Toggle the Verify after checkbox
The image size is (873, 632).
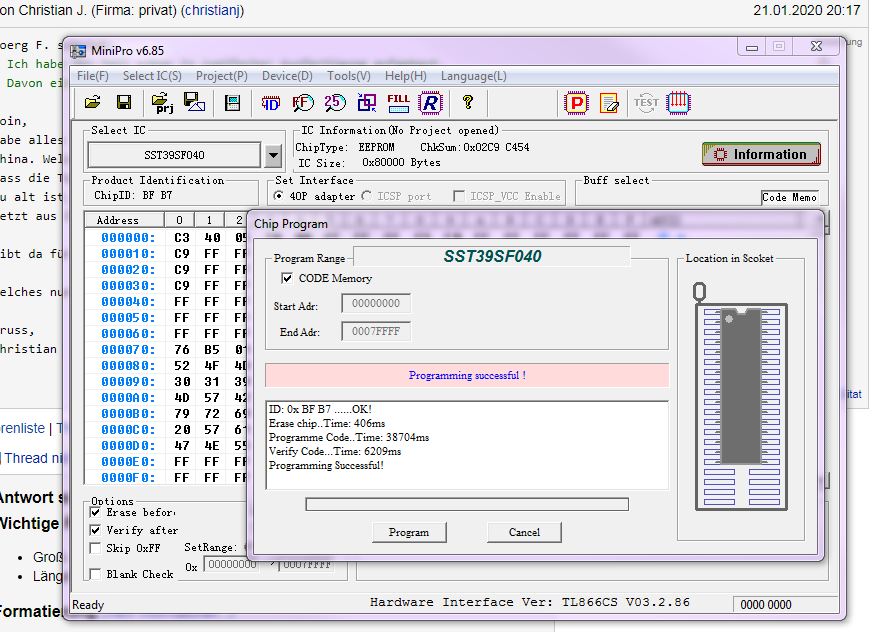[95, 530]
